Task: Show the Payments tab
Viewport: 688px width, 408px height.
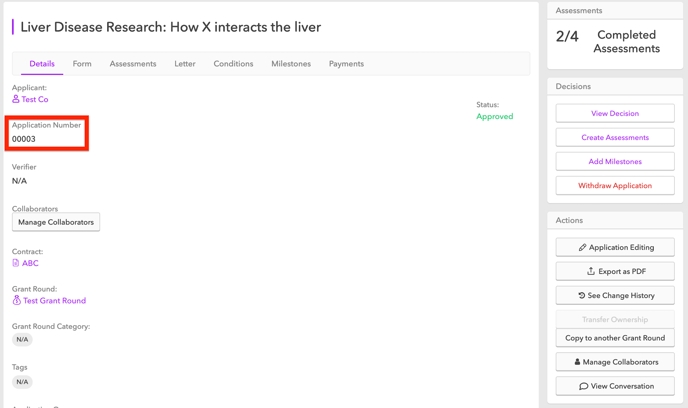Action: pyautogui.click(x=346, y=64)
